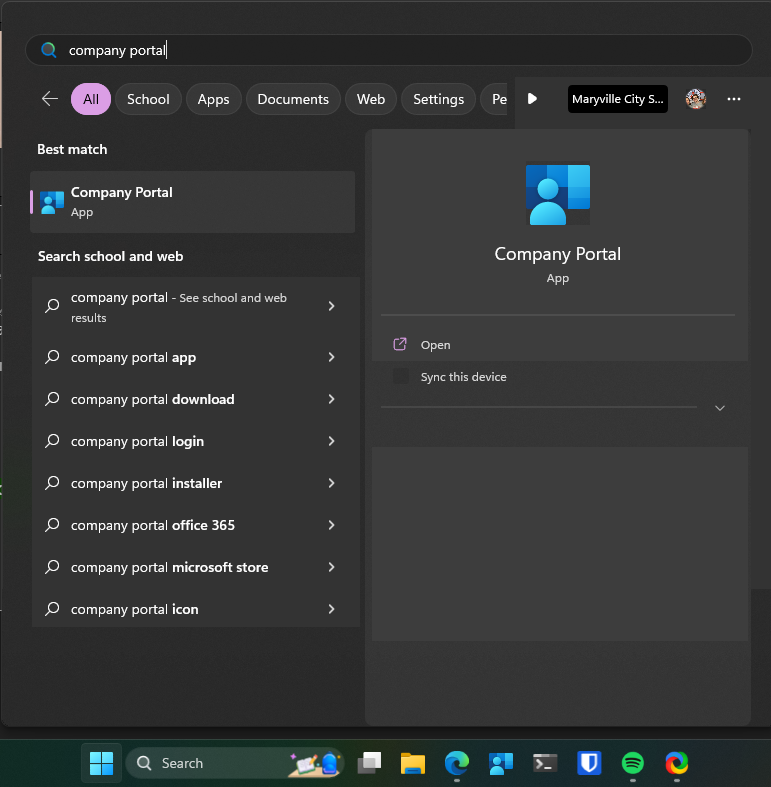Click search icon beside 'company portal login'
Screen dimensions: 771x787
[52, 441]
